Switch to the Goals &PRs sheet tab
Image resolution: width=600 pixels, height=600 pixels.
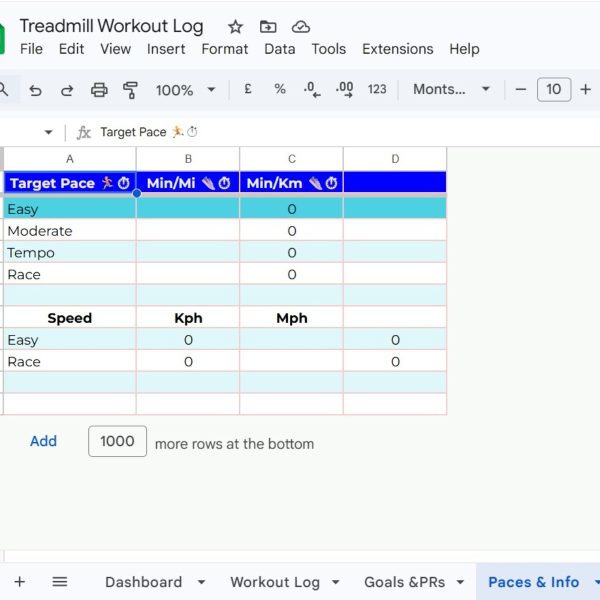(x=404, y=582)
